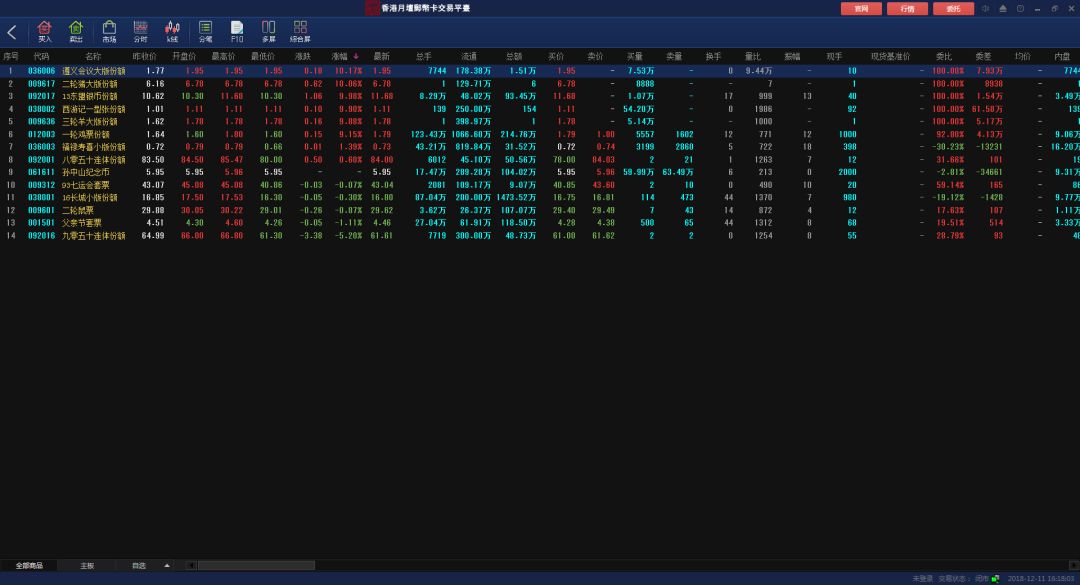Sort by the 总手 column header
1080x585 pixels.
(424, 57)
